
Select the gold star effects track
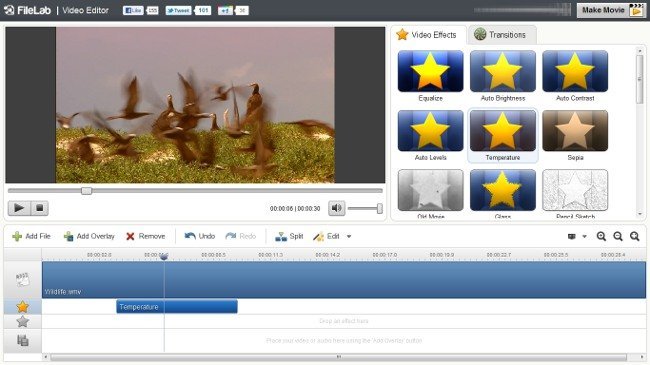22,307
